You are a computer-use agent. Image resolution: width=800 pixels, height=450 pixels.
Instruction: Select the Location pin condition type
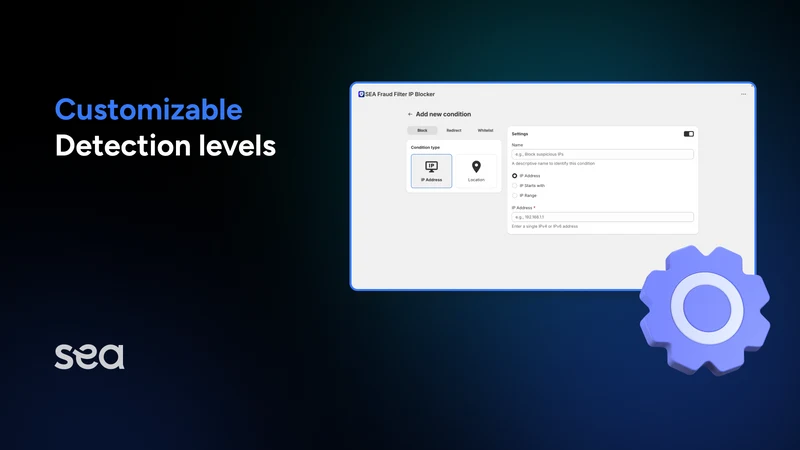point(476,171)
